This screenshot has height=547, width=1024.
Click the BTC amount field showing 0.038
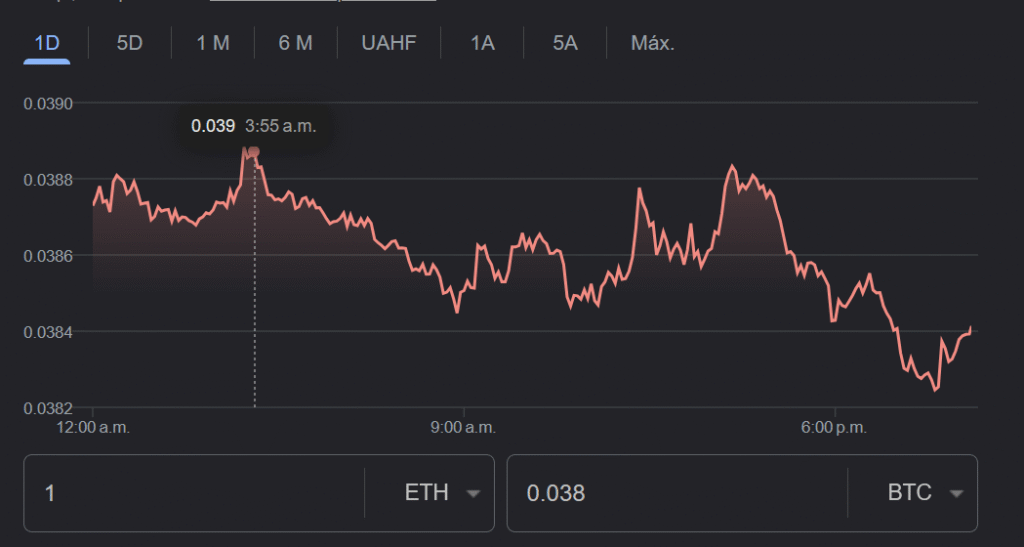(677, 493)
